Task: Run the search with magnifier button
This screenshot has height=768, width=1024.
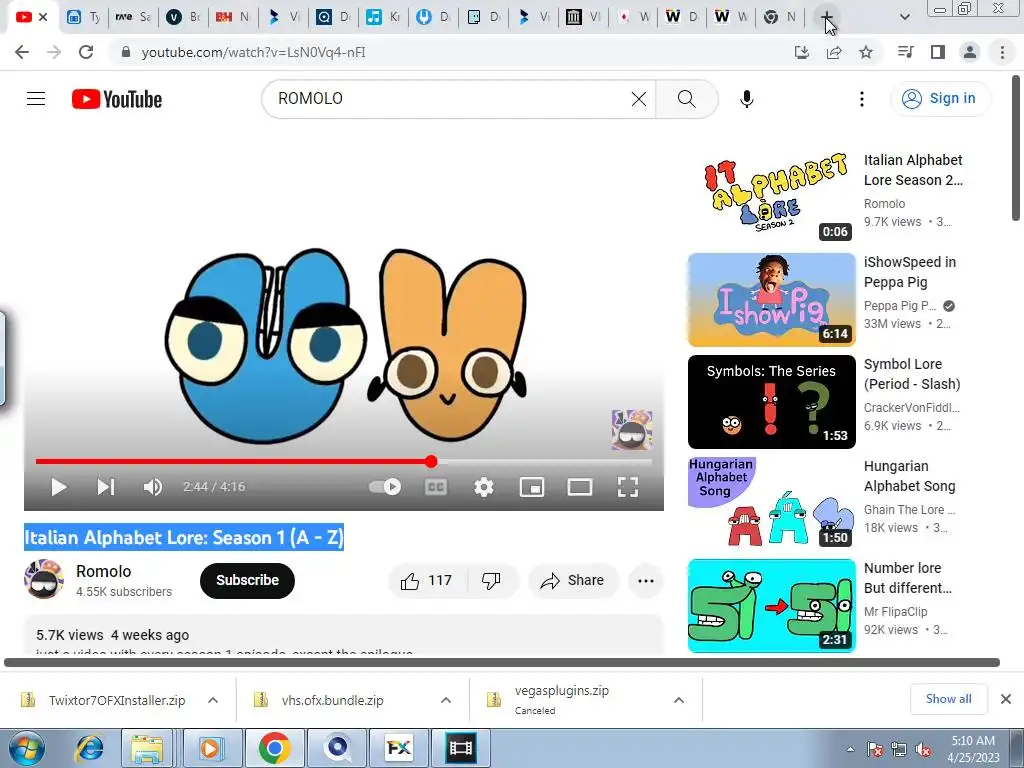Action: pos(686,99)
